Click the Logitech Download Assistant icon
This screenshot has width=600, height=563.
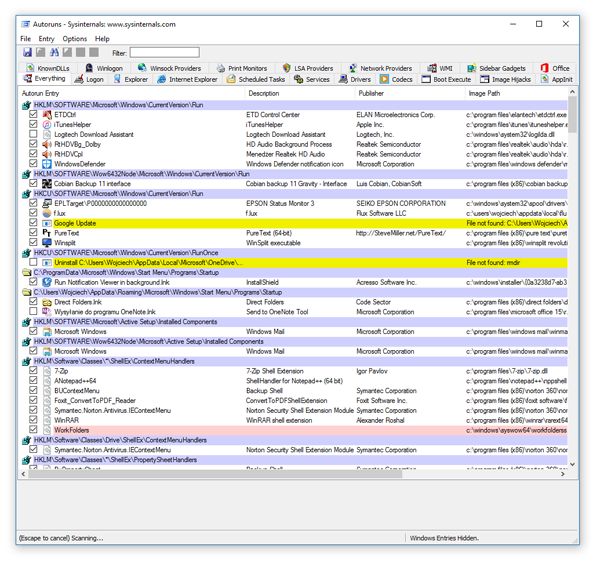click(47, 134)
